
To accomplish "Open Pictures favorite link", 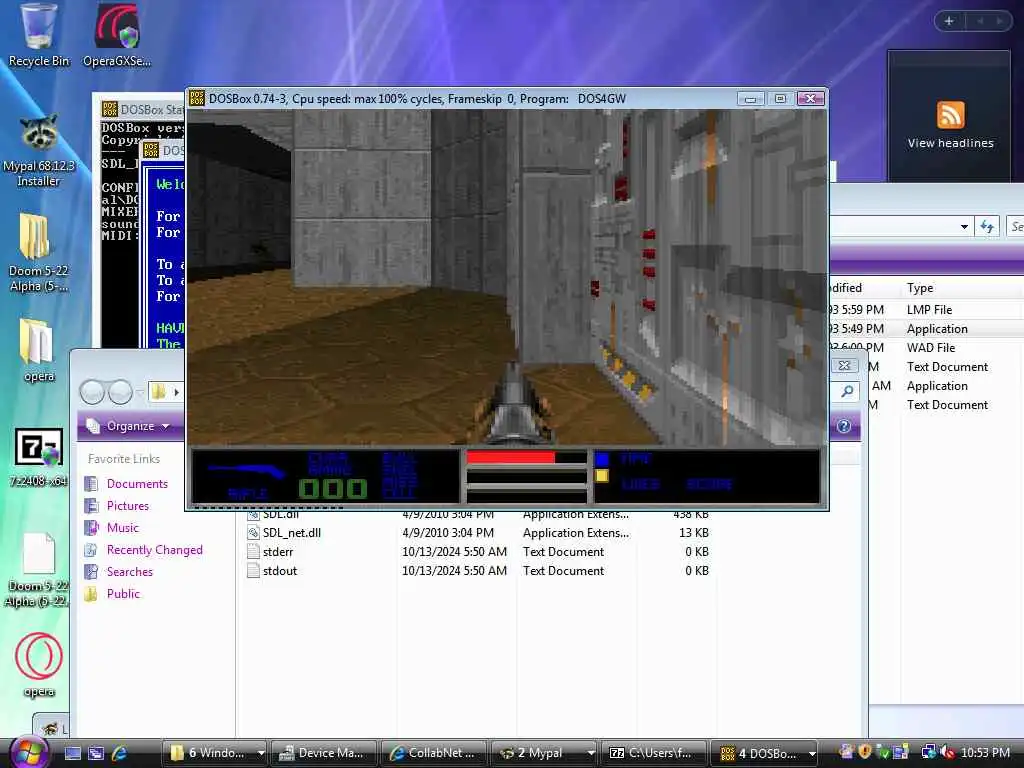I will 127,505.
